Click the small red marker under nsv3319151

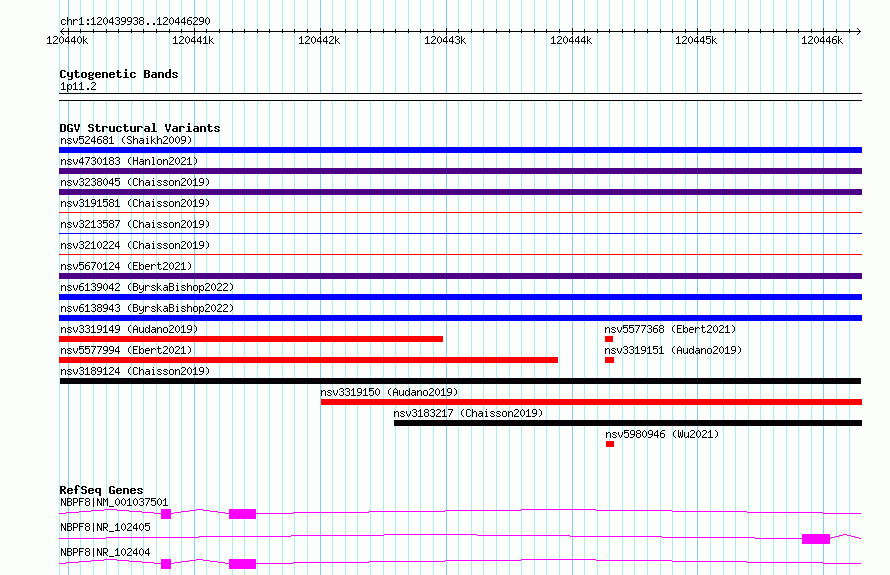click(610, 360)
